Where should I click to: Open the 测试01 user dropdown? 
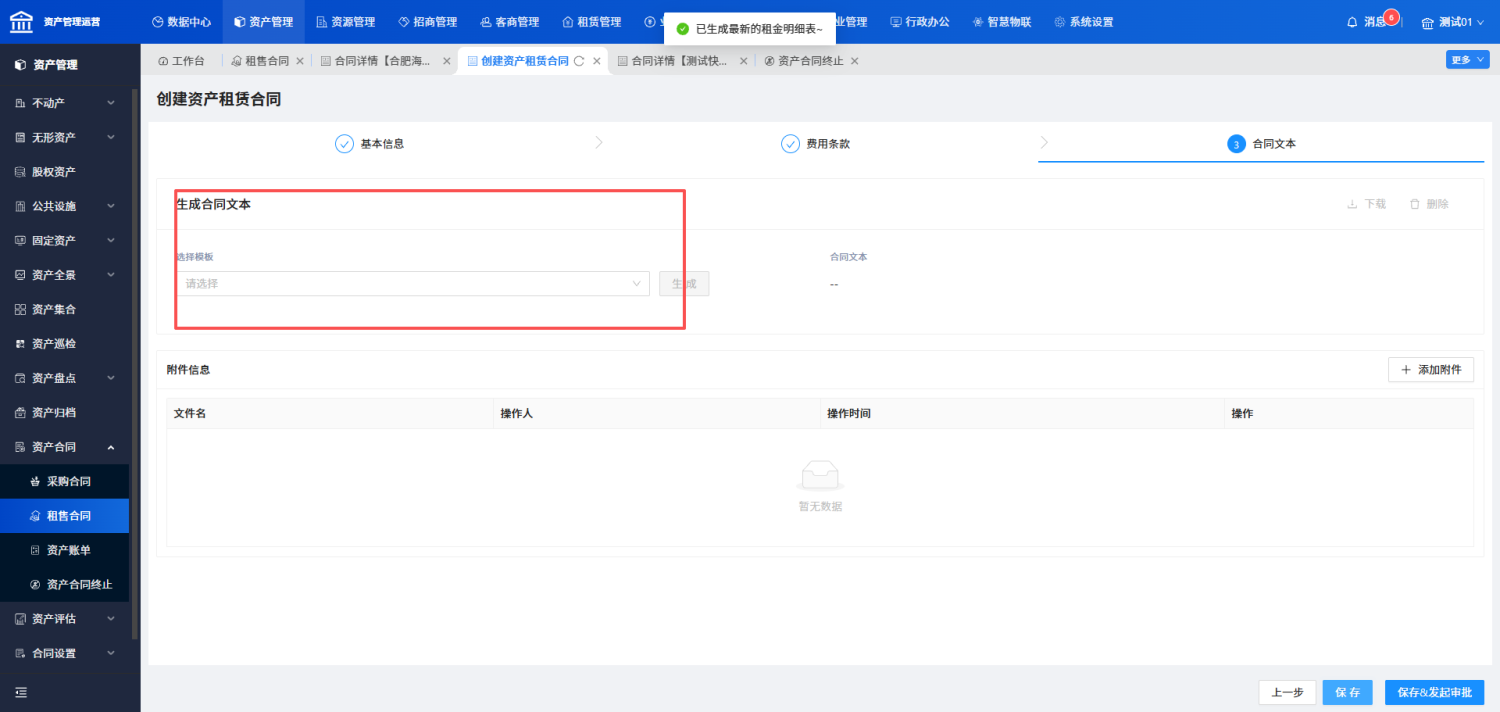tap(1453, 22)
